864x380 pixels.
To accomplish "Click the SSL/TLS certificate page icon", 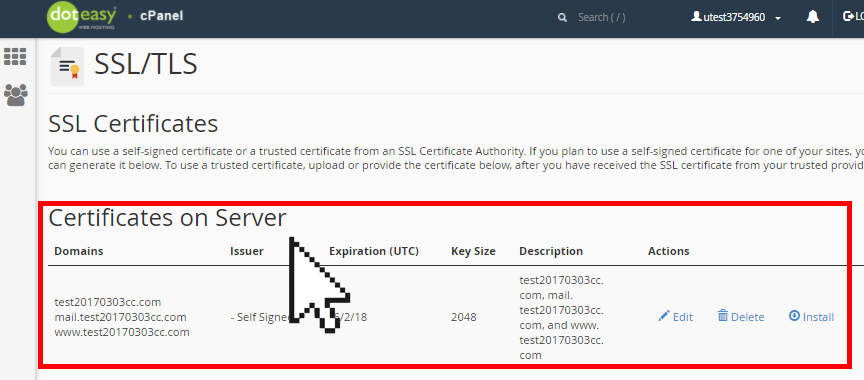I will [67, 67].
